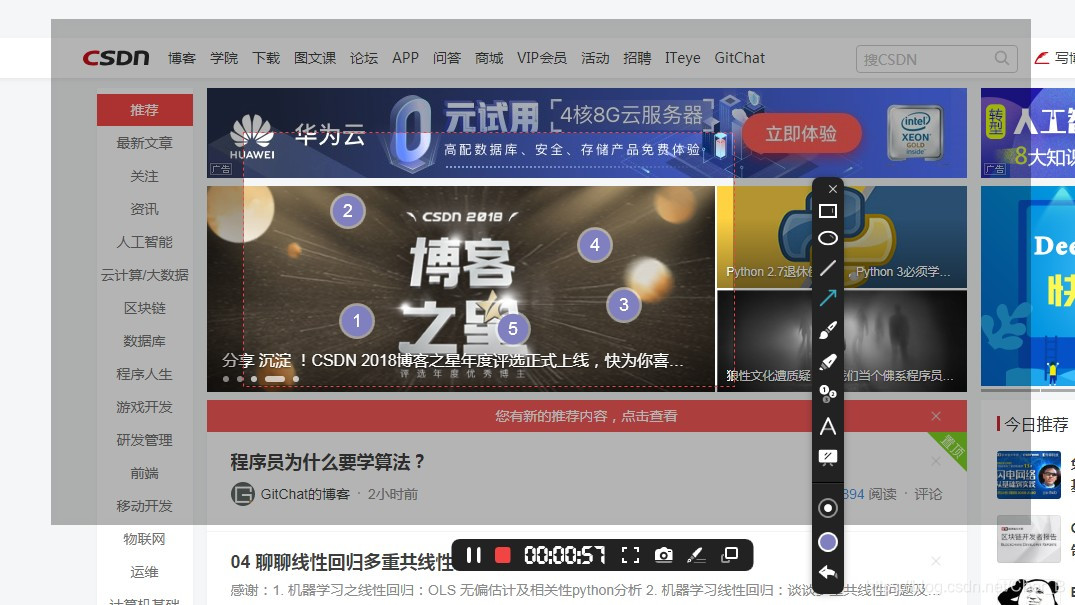Select 最新文章 sidebar category

[145, 143]
